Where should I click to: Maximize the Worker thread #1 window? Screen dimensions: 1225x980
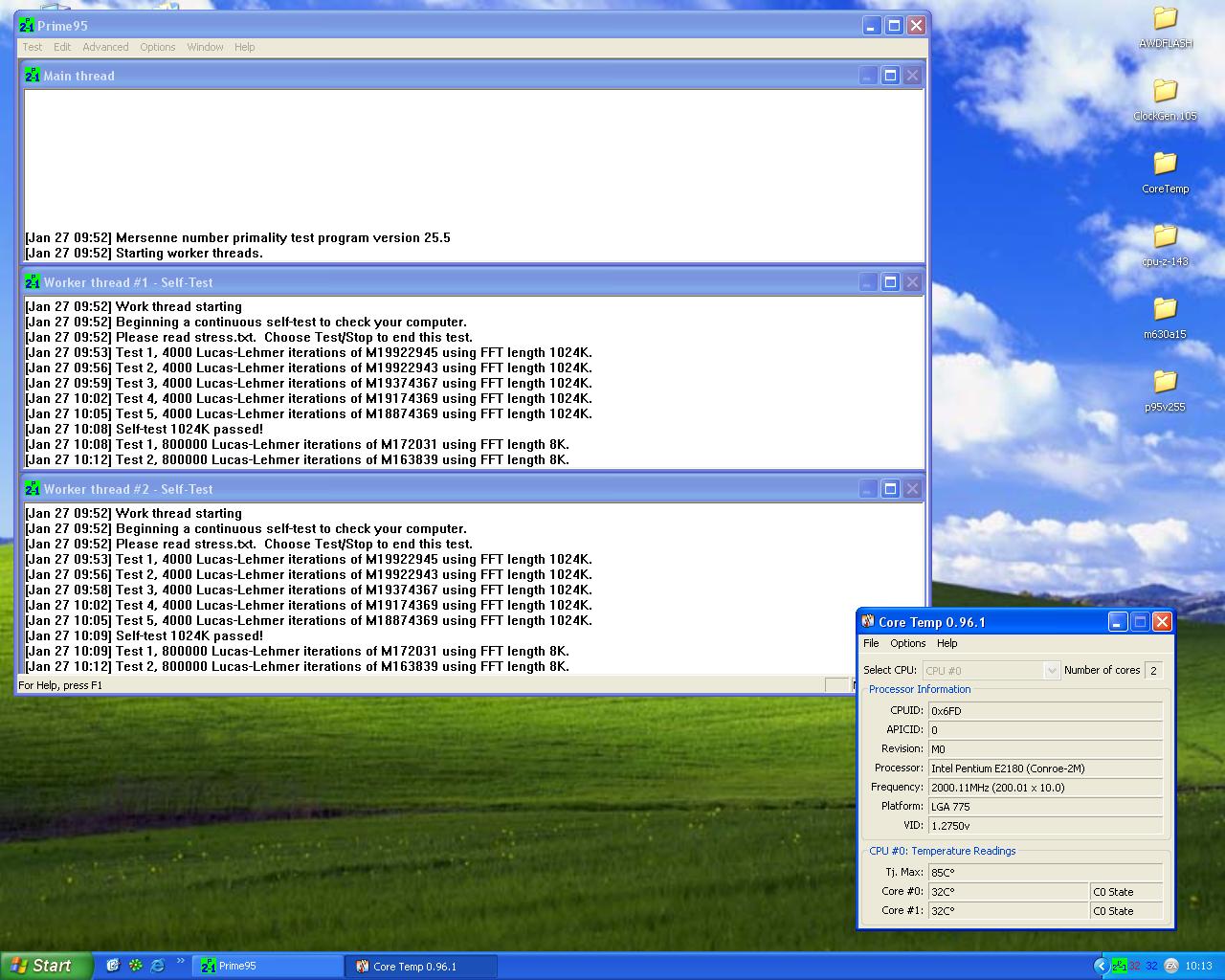pos(890,282)
